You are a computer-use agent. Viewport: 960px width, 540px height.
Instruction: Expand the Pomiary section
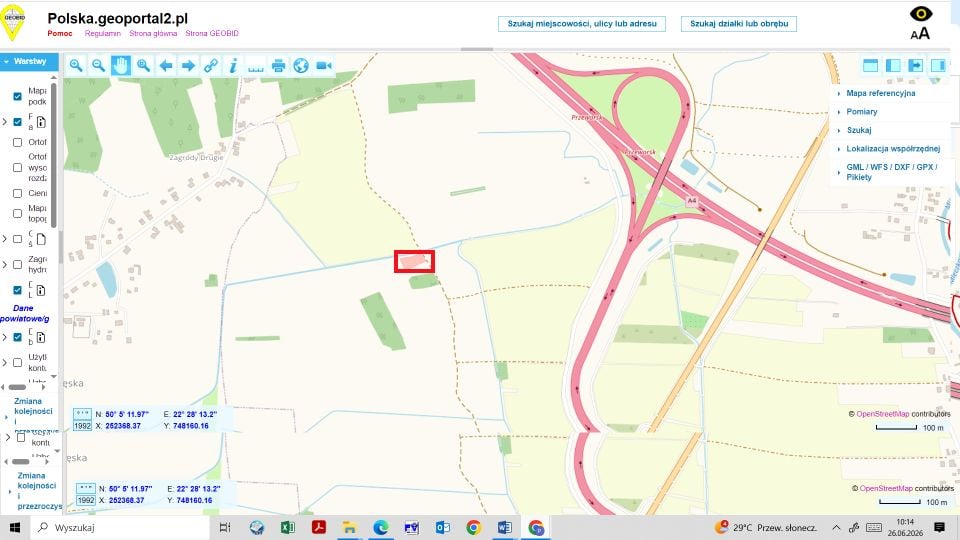tap(861, 111)
